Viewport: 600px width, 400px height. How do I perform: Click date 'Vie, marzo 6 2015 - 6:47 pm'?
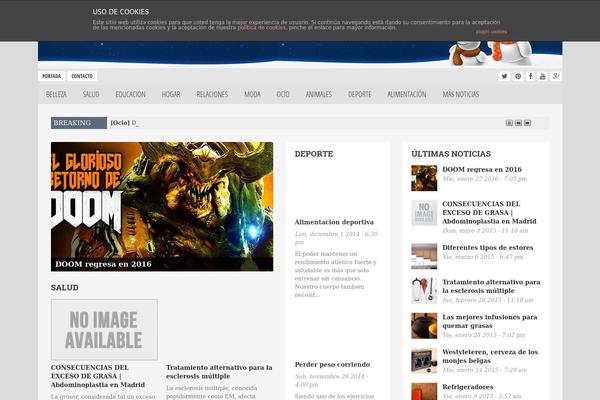pyautogui.click(x=483, y=257)
